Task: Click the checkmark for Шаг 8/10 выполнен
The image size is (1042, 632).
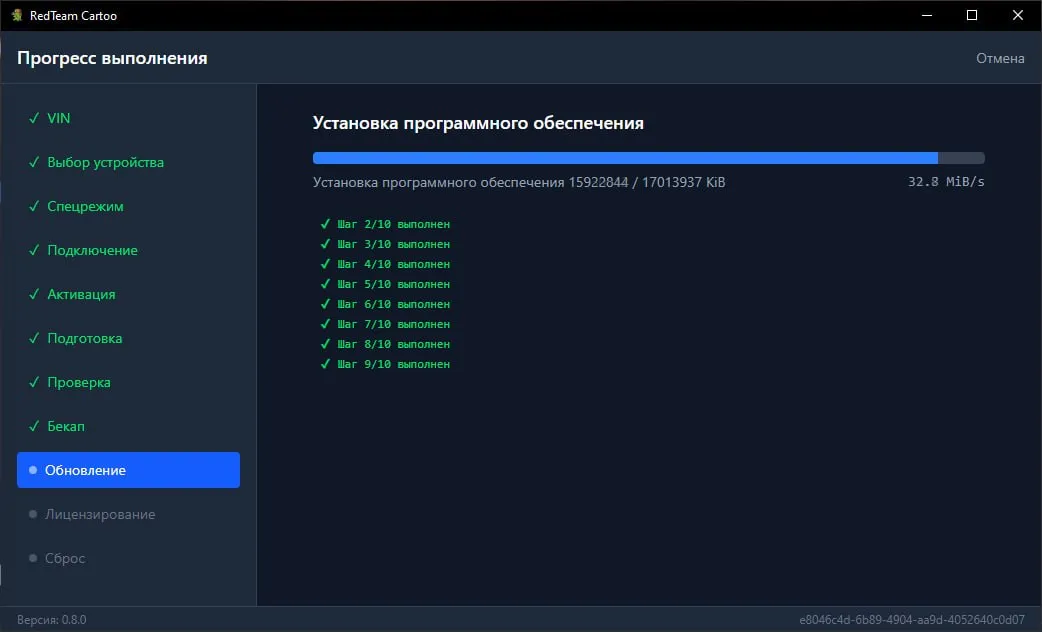Action: pyautogui.click(x=325, y=344)
